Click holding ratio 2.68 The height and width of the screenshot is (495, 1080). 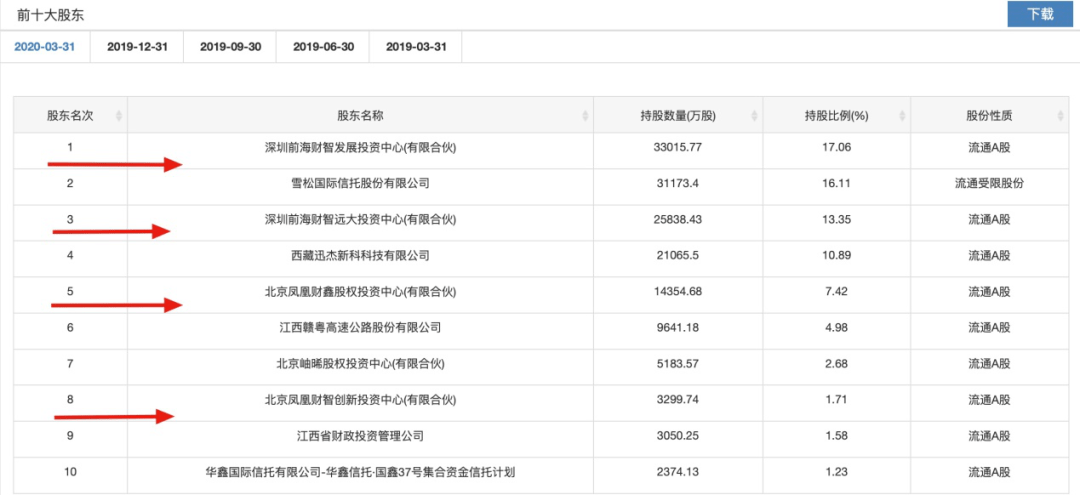tap(836, 364)
